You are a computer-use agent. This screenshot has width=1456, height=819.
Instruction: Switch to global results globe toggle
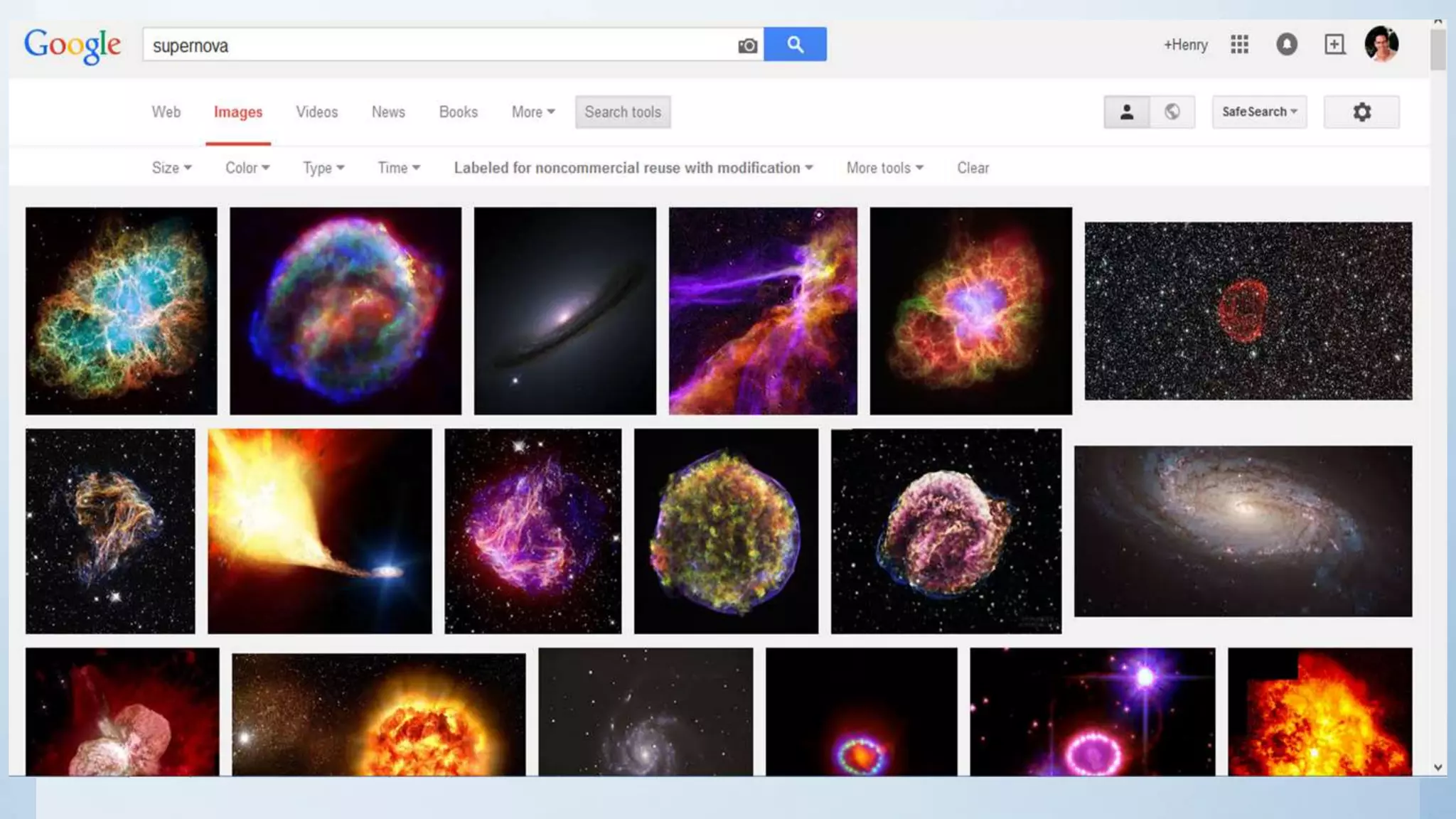click(1172, 112)
